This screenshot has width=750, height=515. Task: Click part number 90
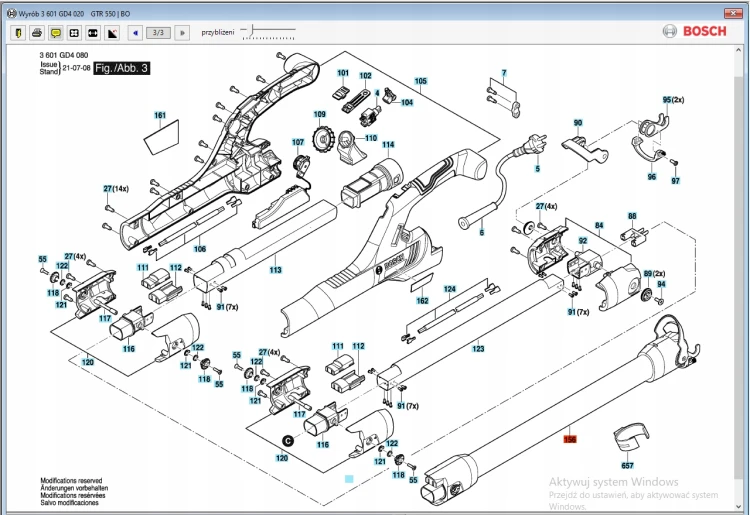pyautogui.click(x=578, y=123)
